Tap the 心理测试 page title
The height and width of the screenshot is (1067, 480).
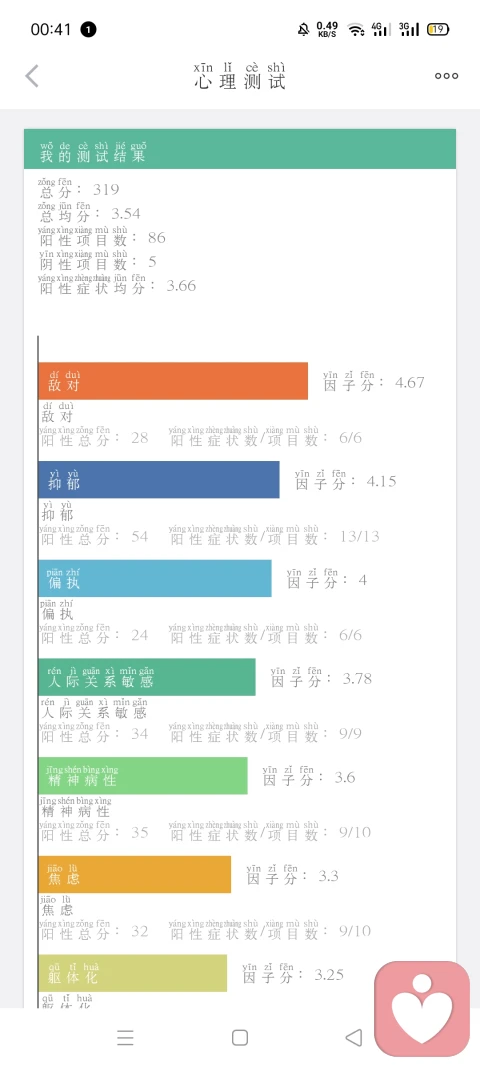240,76
